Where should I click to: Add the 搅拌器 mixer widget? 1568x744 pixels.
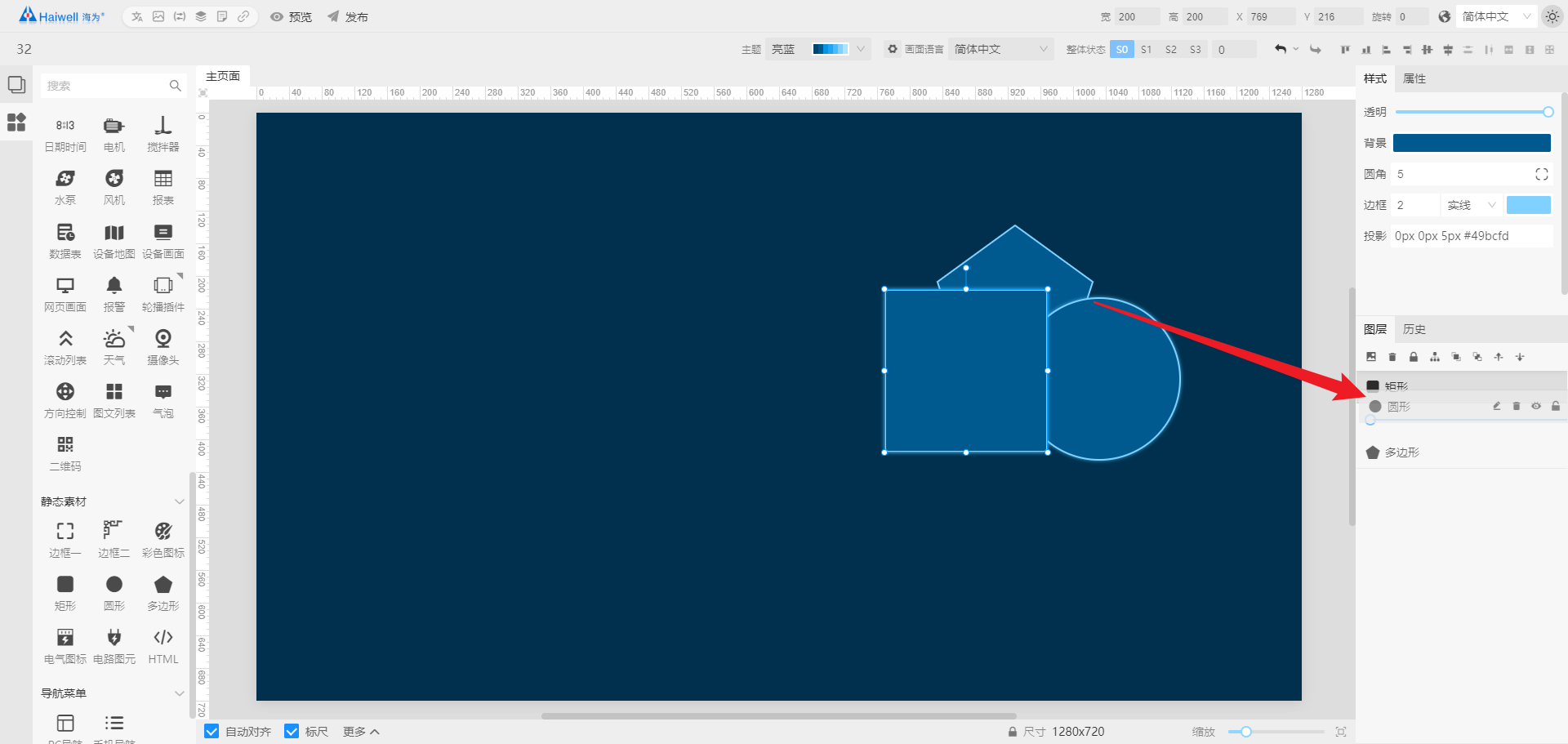(163, 135)
